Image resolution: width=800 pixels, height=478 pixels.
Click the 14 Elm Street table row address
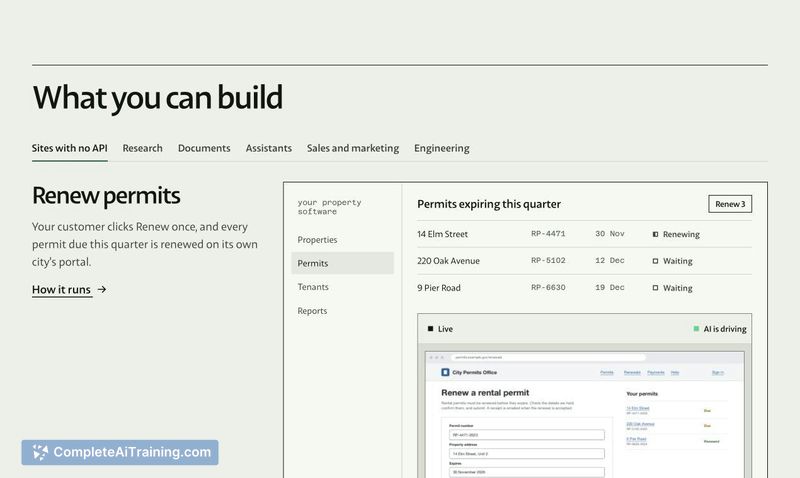pyautogui.click(x=442, y=234)
